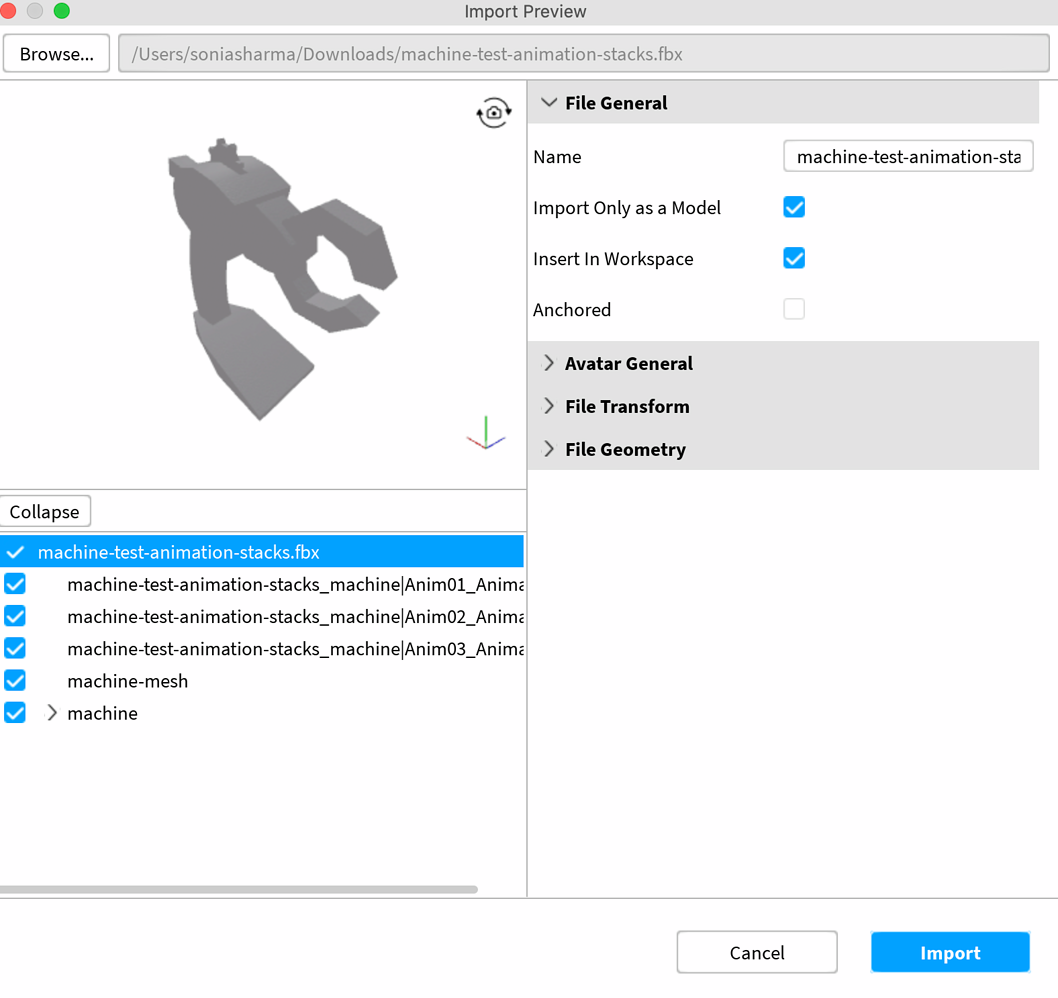Image resolution: width=1058 pixels, height=998 pixels.
Task: Uncheck machine-test-animation-stacks.fbx root checkbox
Action: tap(16, 552)
